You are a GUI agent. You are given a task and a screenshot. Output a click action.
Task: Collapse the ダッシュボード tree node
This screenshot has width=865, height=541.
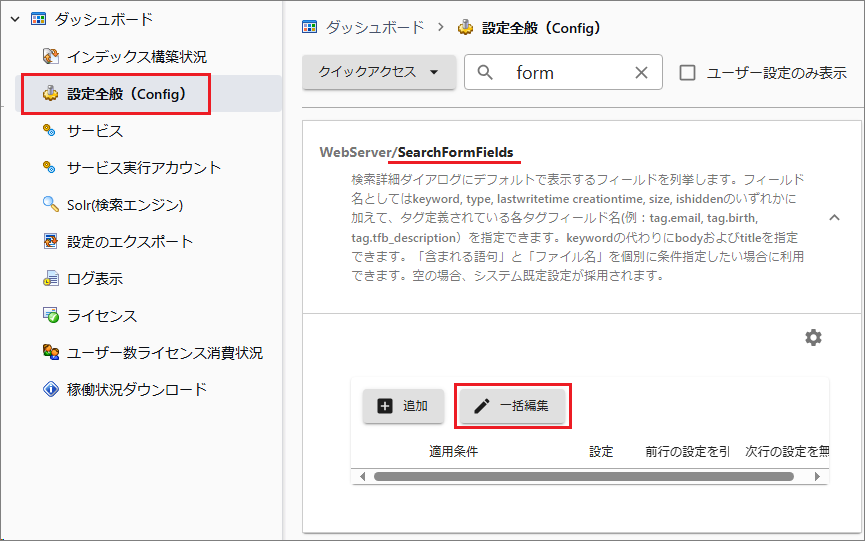point(15,19)
